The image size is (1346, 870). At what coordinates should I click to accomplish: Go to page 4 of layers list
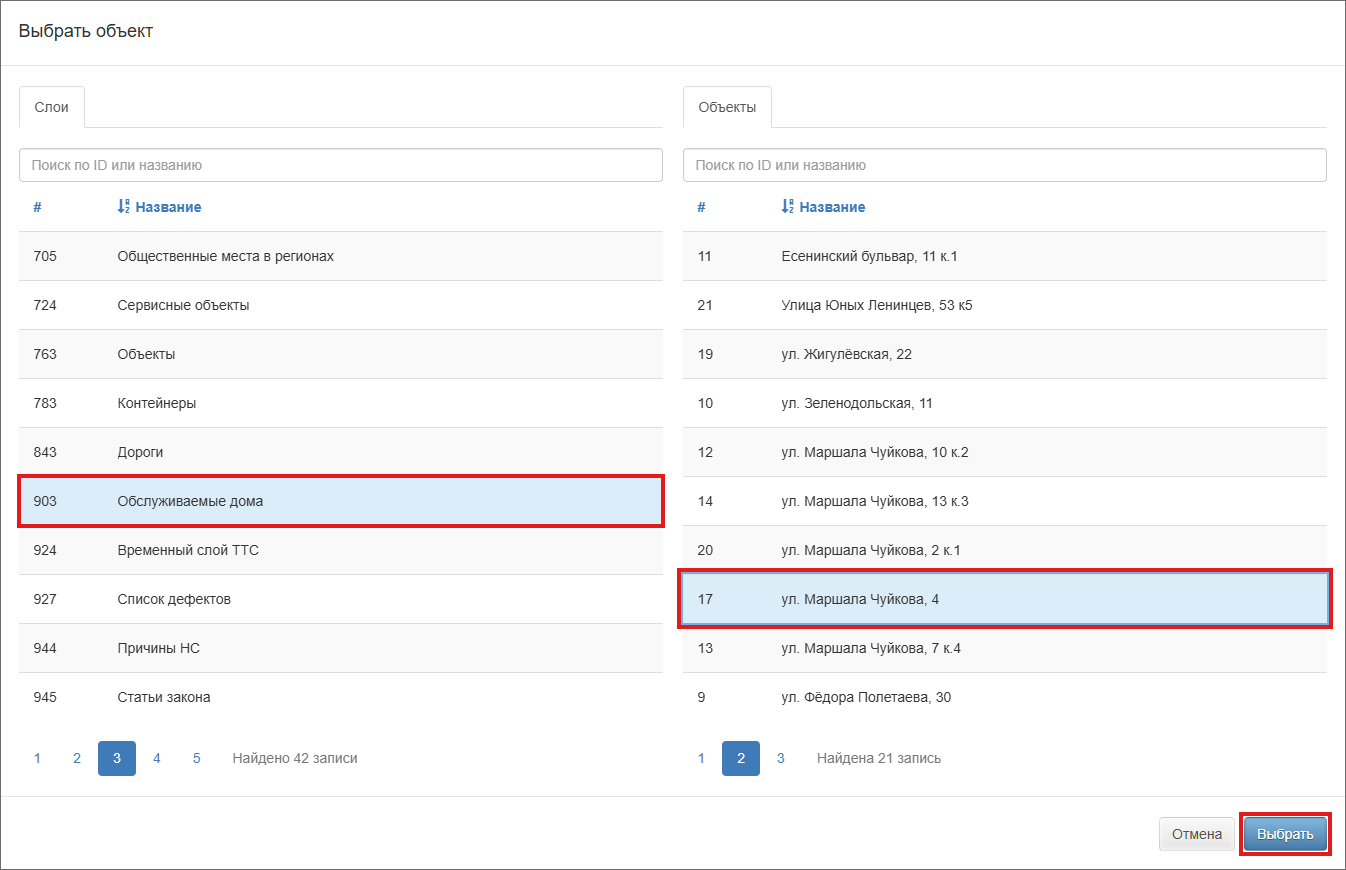[x=157, y=758]
